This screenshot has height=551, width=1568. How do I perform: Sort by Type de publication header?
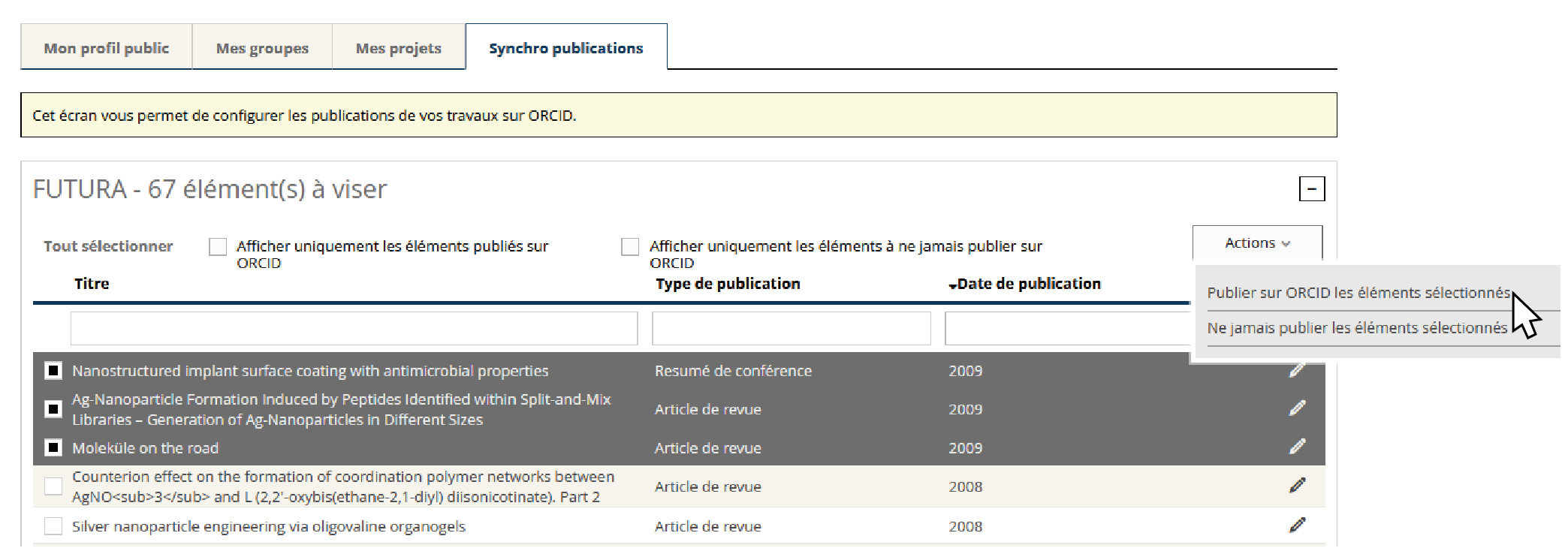coord(728,284)
